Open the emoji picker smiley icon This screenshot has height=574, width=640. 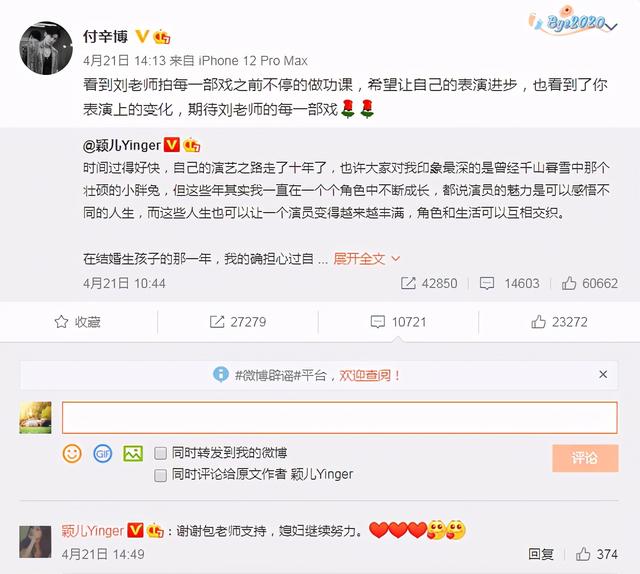(x=72, y=454)
